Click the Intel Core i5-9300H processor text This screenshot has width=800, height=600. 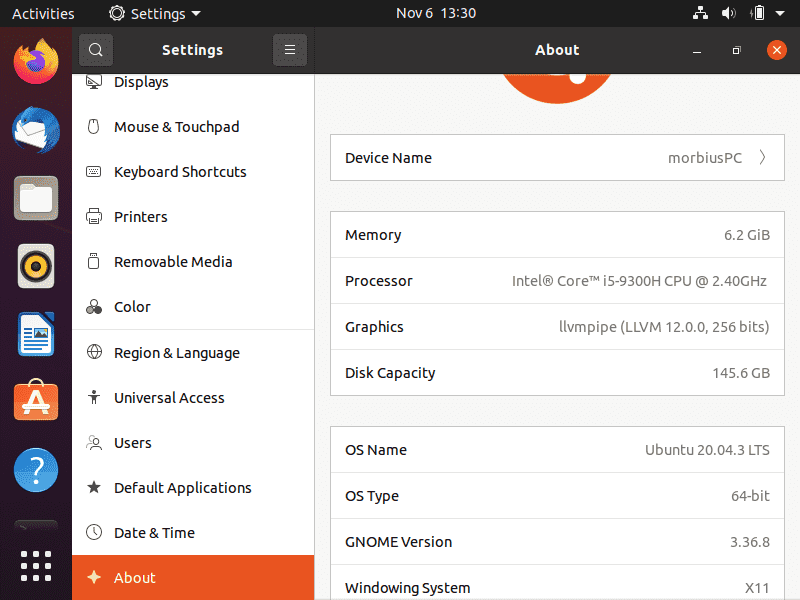(639, 281)
